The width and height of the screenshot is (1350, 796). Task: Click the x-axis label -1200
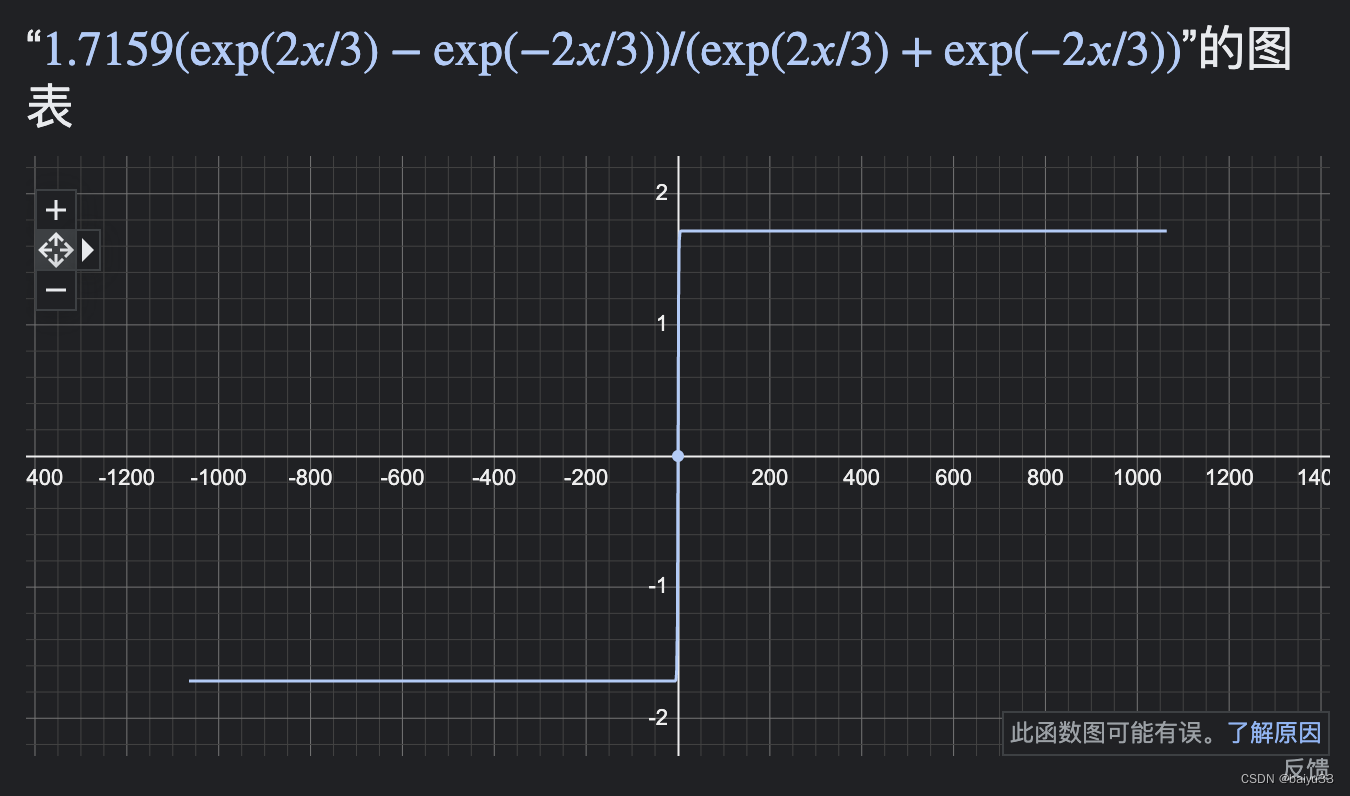pos(126,477)
